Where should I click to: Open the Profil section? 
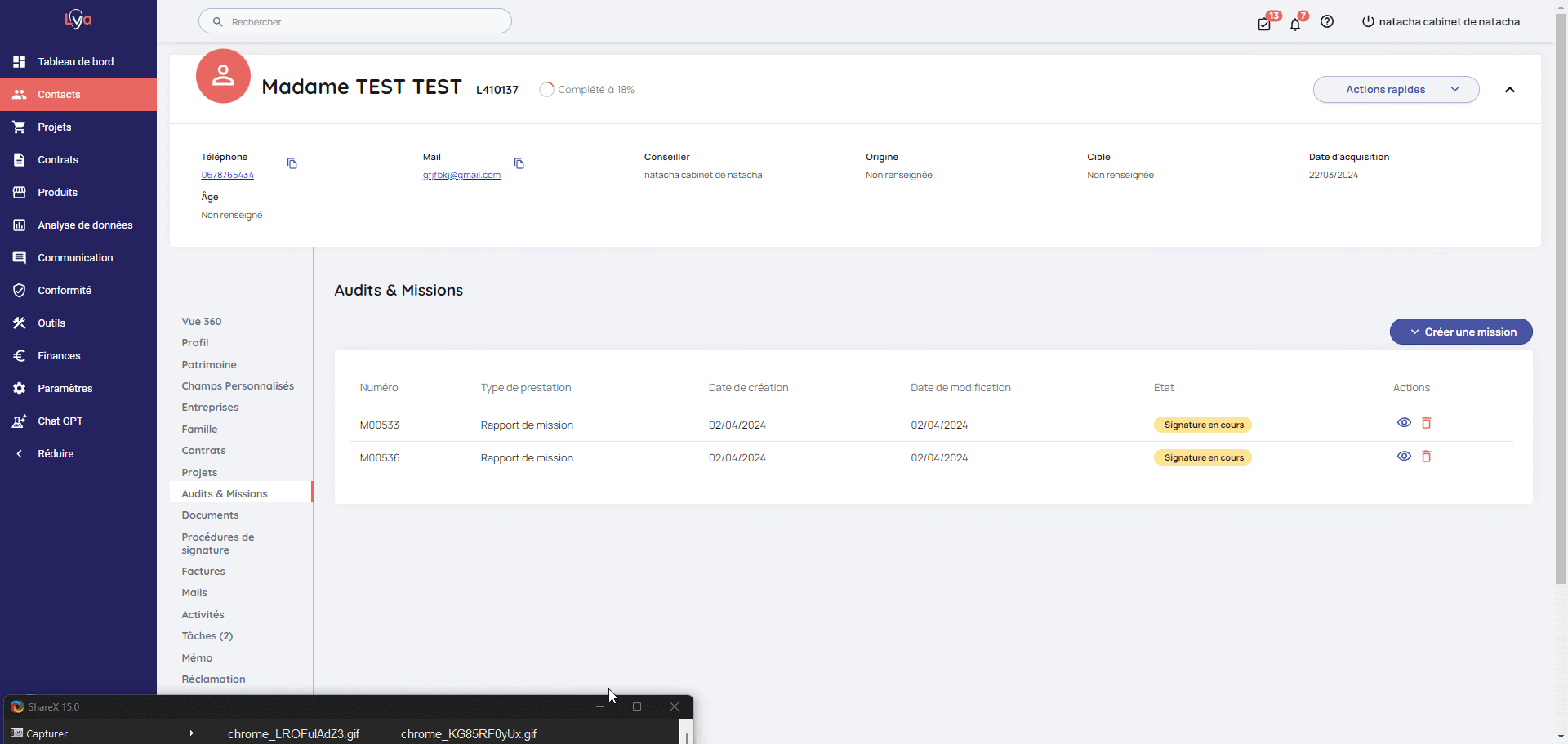point(195,343)
